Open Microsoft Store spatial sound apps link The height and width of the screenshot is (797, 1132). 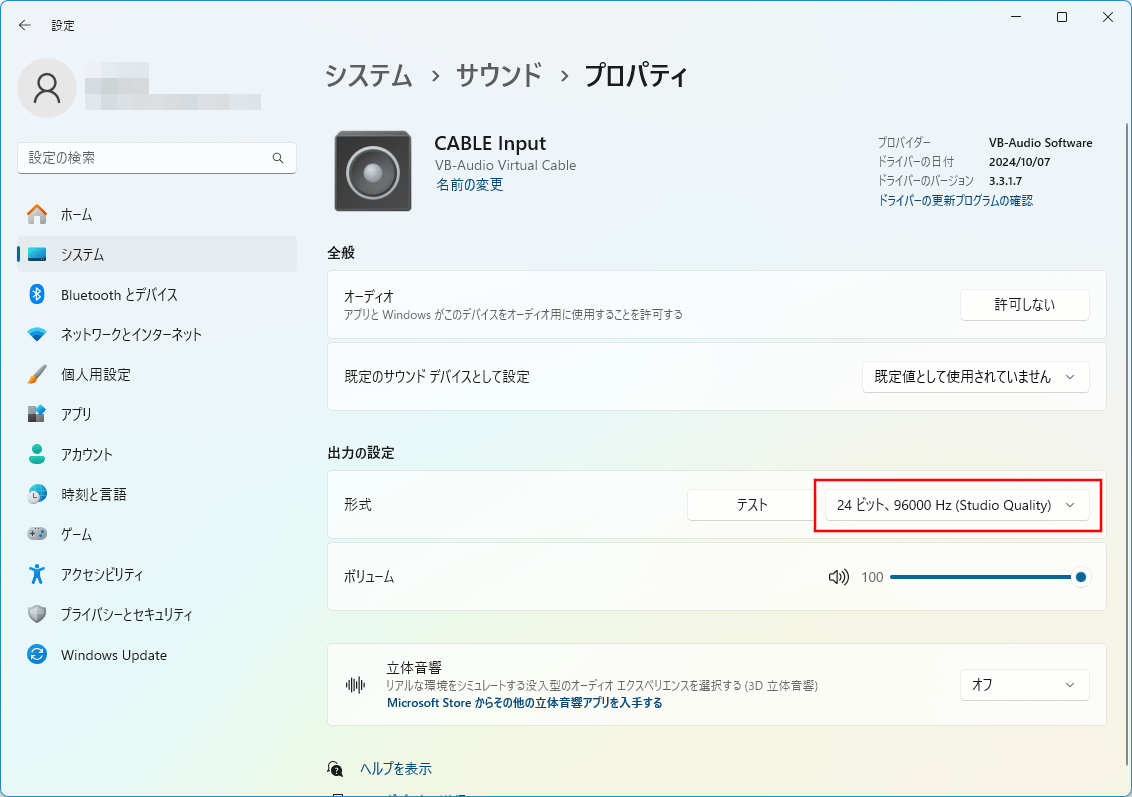point(524,702)
